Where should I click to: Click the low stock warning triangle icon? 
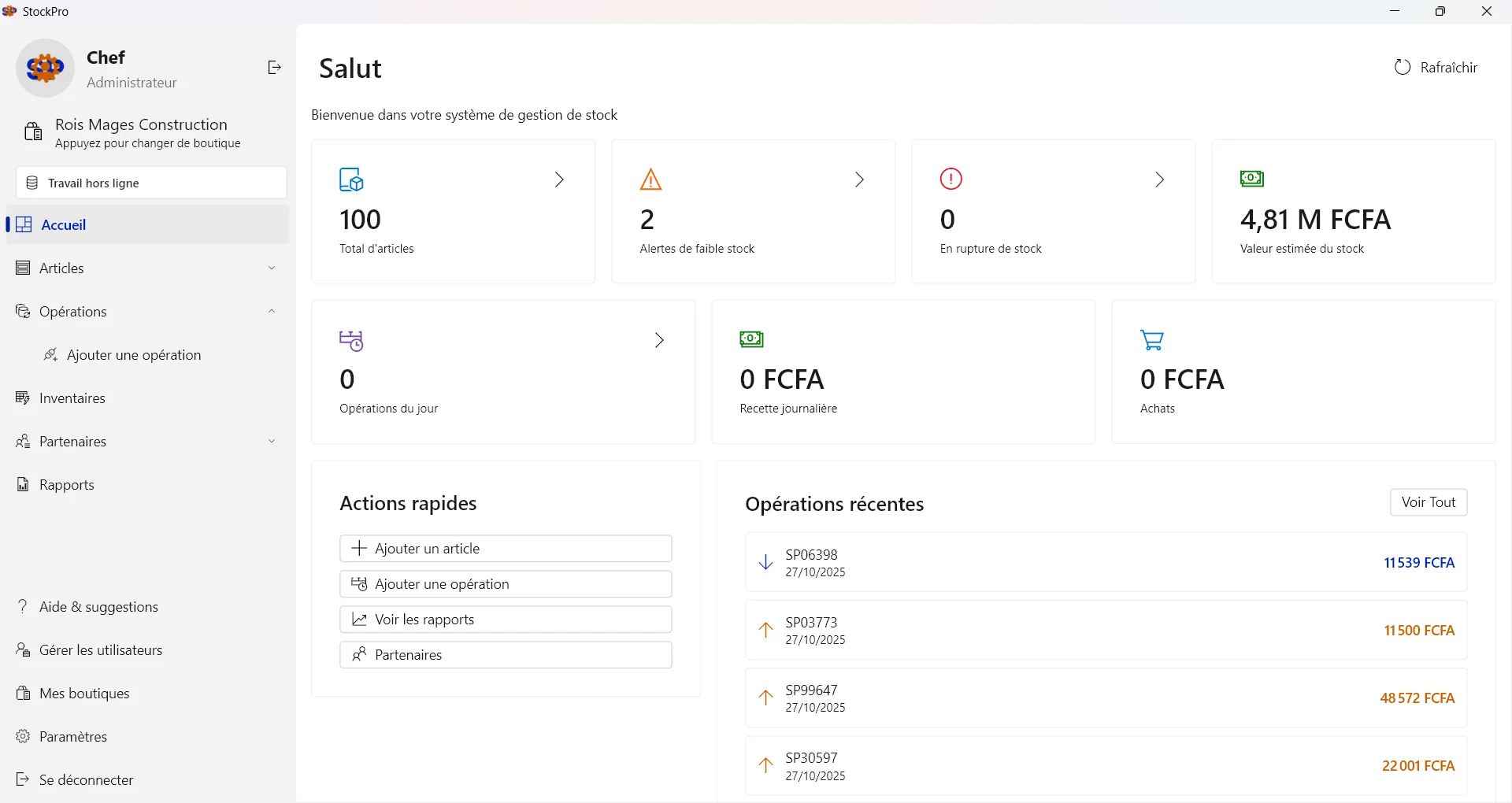coord(650,179)
